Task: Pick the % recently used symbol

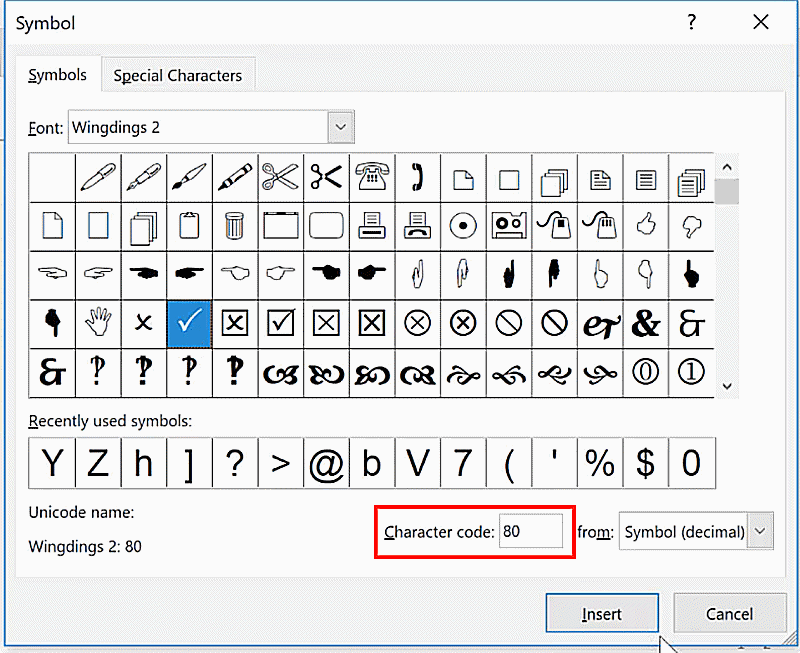Action: [x=600, y=463]
